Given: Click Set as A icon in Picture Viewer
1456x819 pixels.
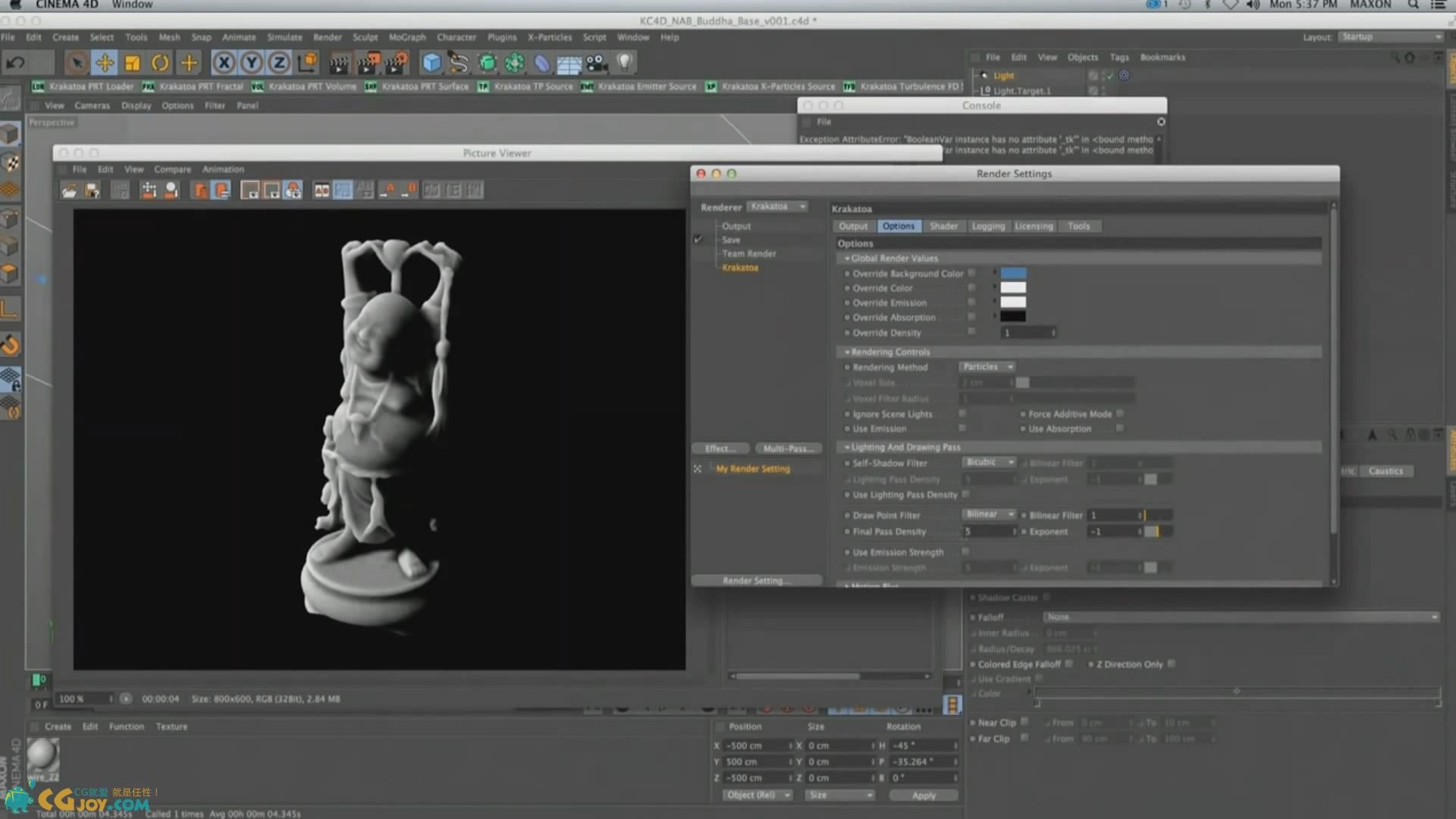Looking at the screenshot, I should (x=389, y=190).
